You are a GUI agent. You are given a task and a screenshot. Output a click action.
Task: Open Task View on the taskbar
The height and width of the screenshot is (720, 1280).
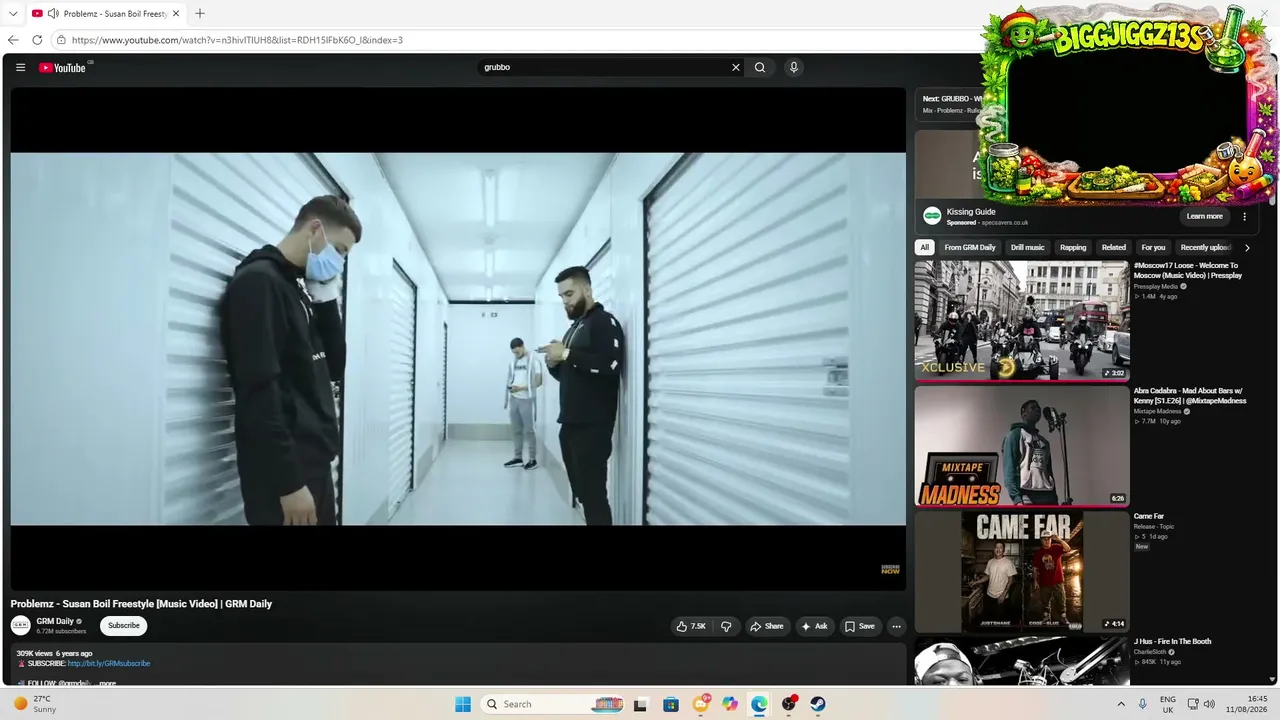(641, 704)
